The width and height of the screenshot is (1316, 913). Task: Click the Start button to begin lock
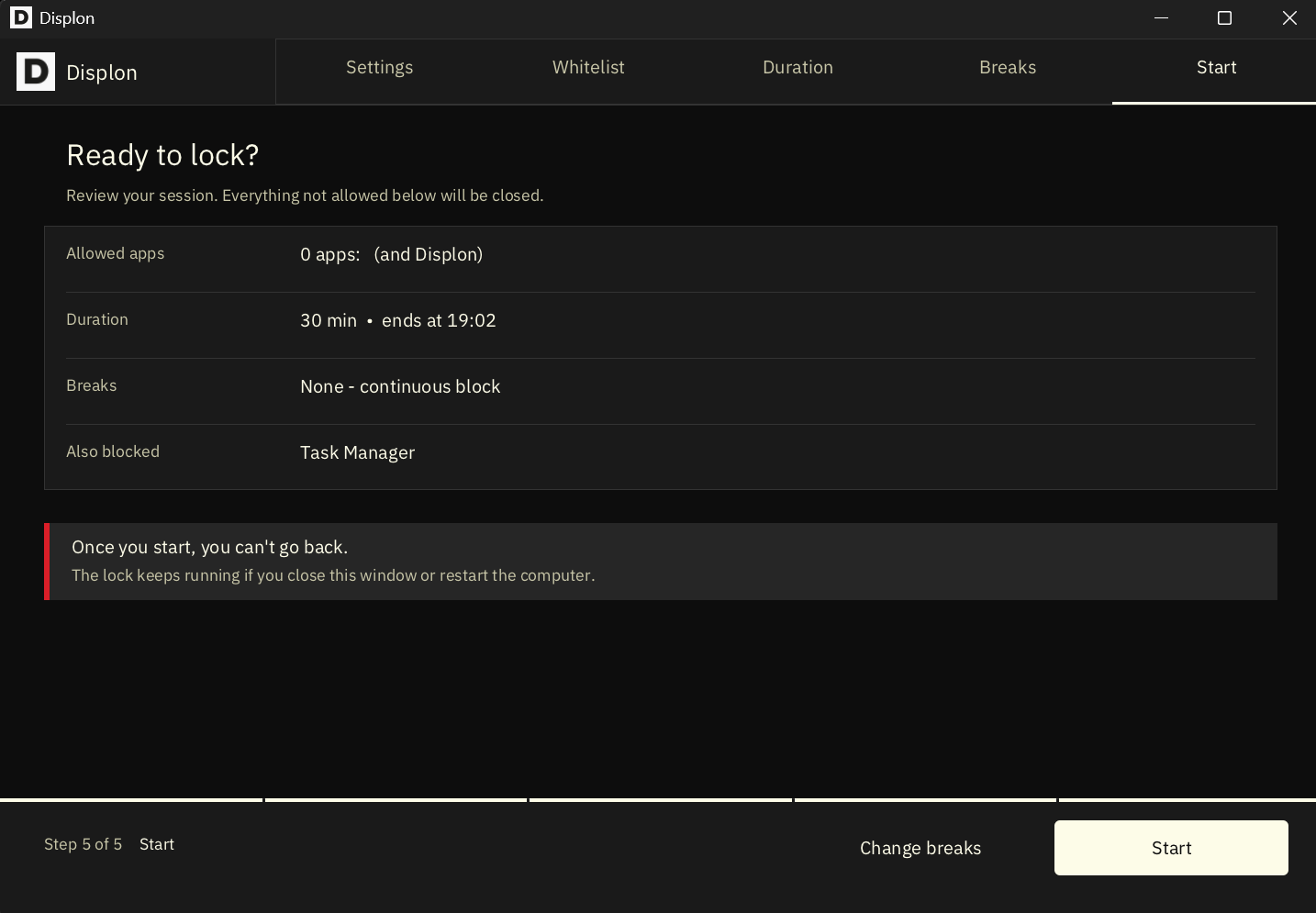click(1171, 848)
